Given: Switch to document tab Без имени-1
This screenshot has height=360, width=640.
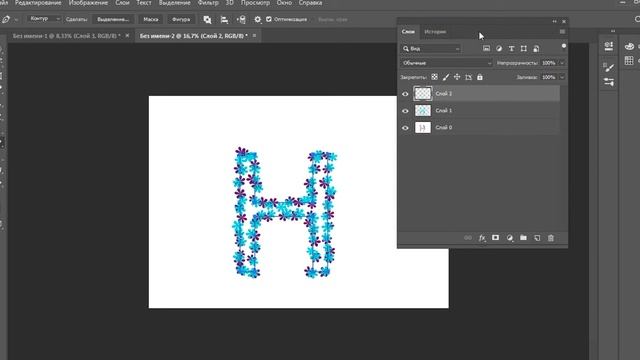Looking at the screenshot, I should 67,36.
